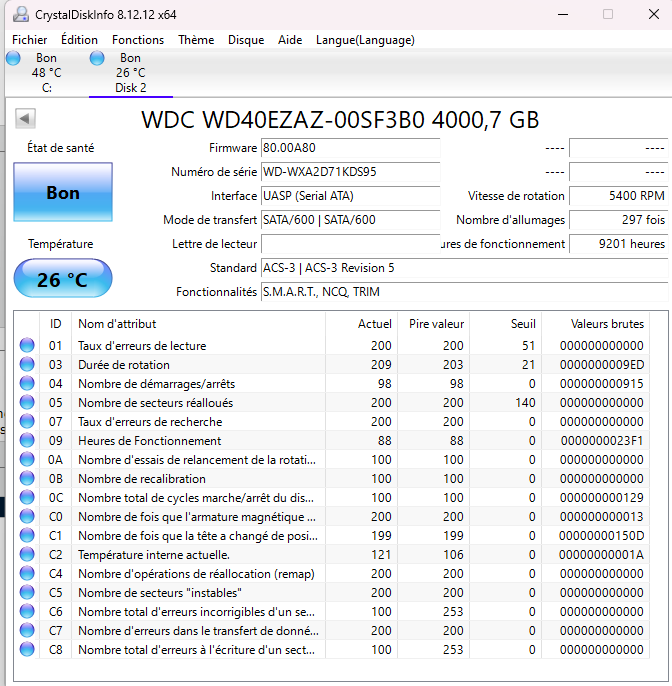
Task: Click the Valeurs brutes column header
Action: [x=607, y=324]
